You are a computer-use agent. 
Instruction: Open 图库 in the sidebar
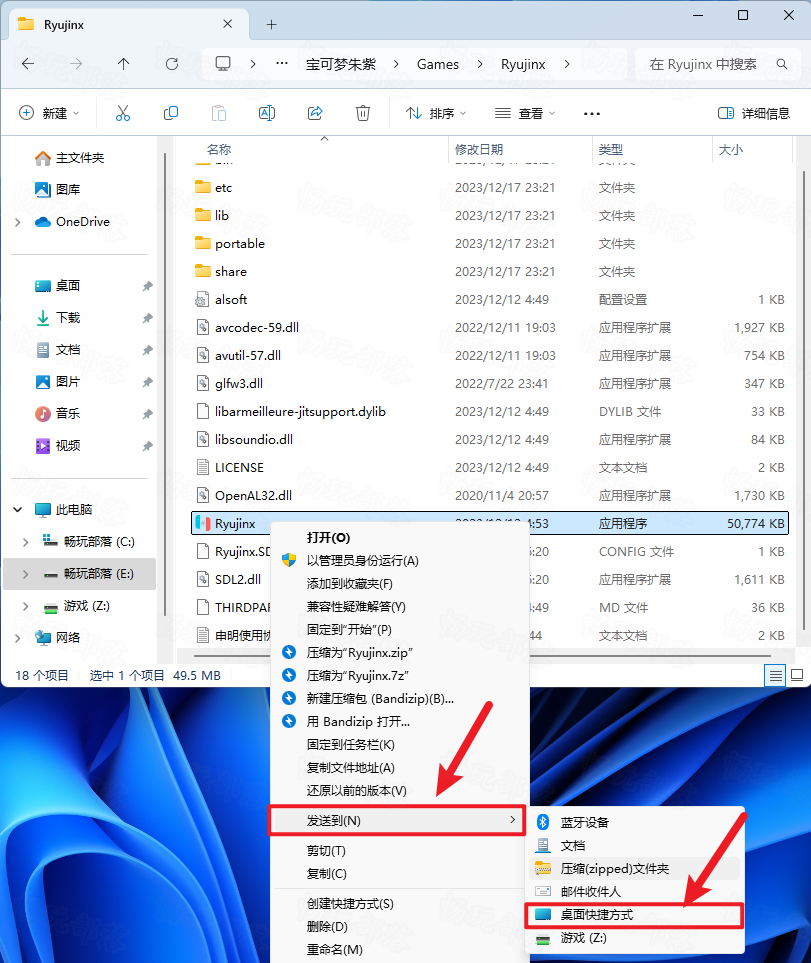57,190
